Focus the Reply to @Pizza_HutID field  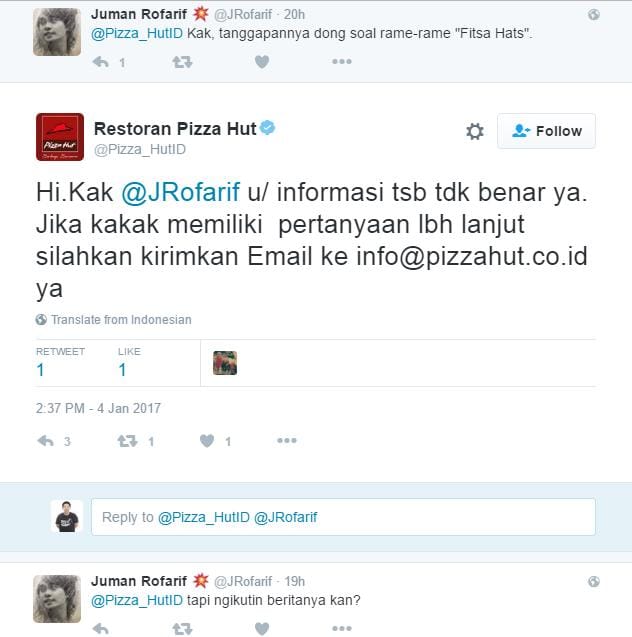[343, 517]
